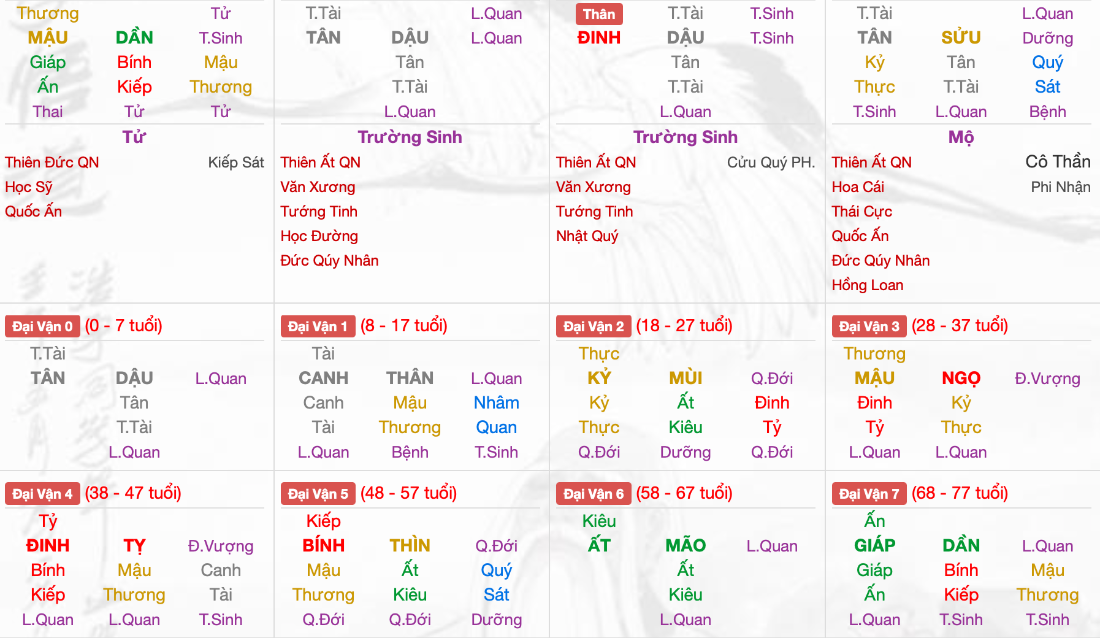Open the Đại Vận 1 period
Screen dimensions: 1100x638
[318, 326]
